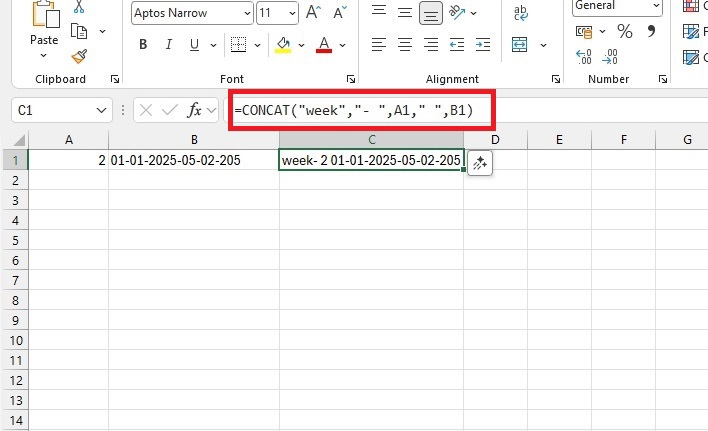Open Font settings dialog launcher

coord(350,79)
